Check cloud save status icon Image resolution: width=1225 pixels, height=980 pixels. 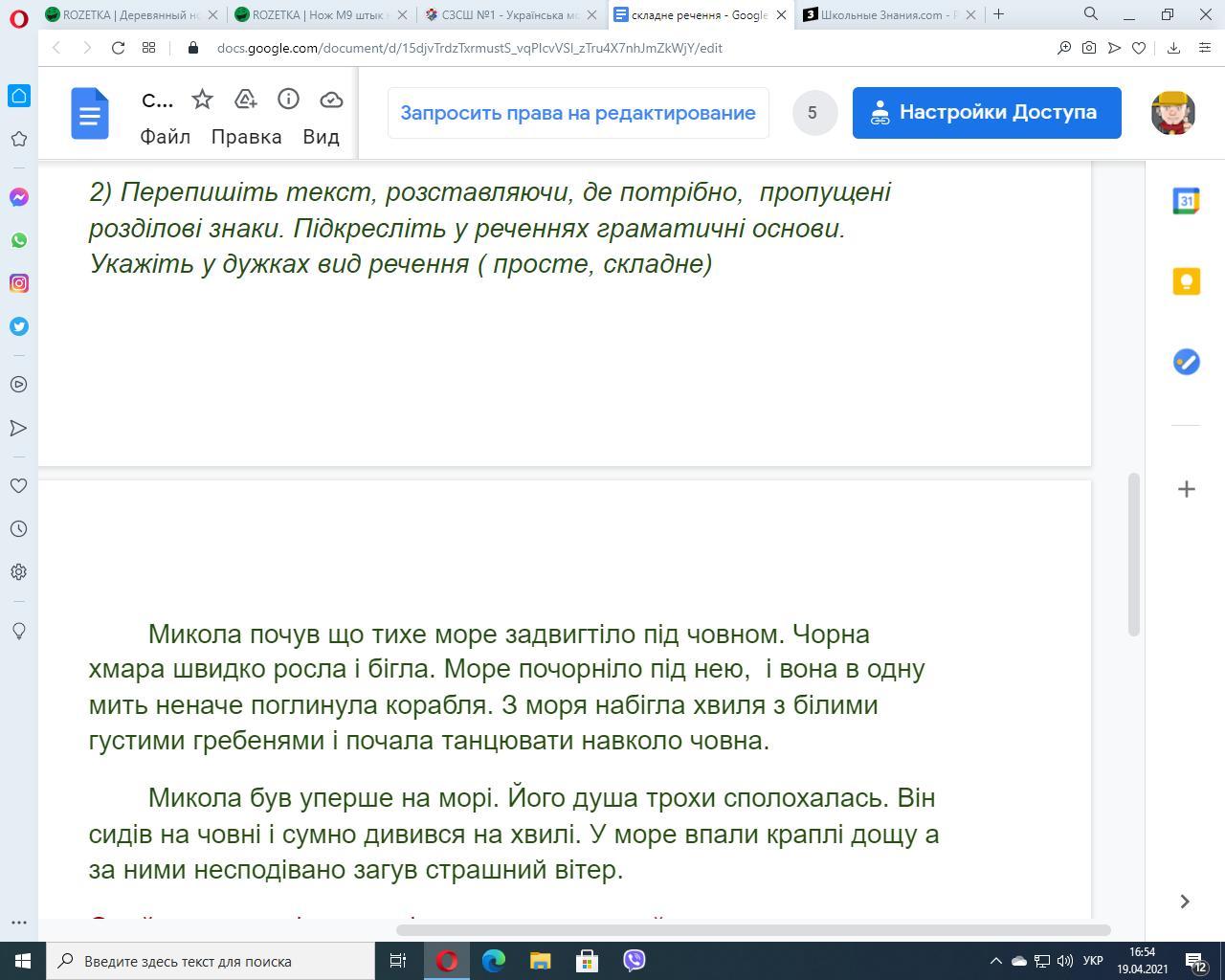[x=331, y=100]
